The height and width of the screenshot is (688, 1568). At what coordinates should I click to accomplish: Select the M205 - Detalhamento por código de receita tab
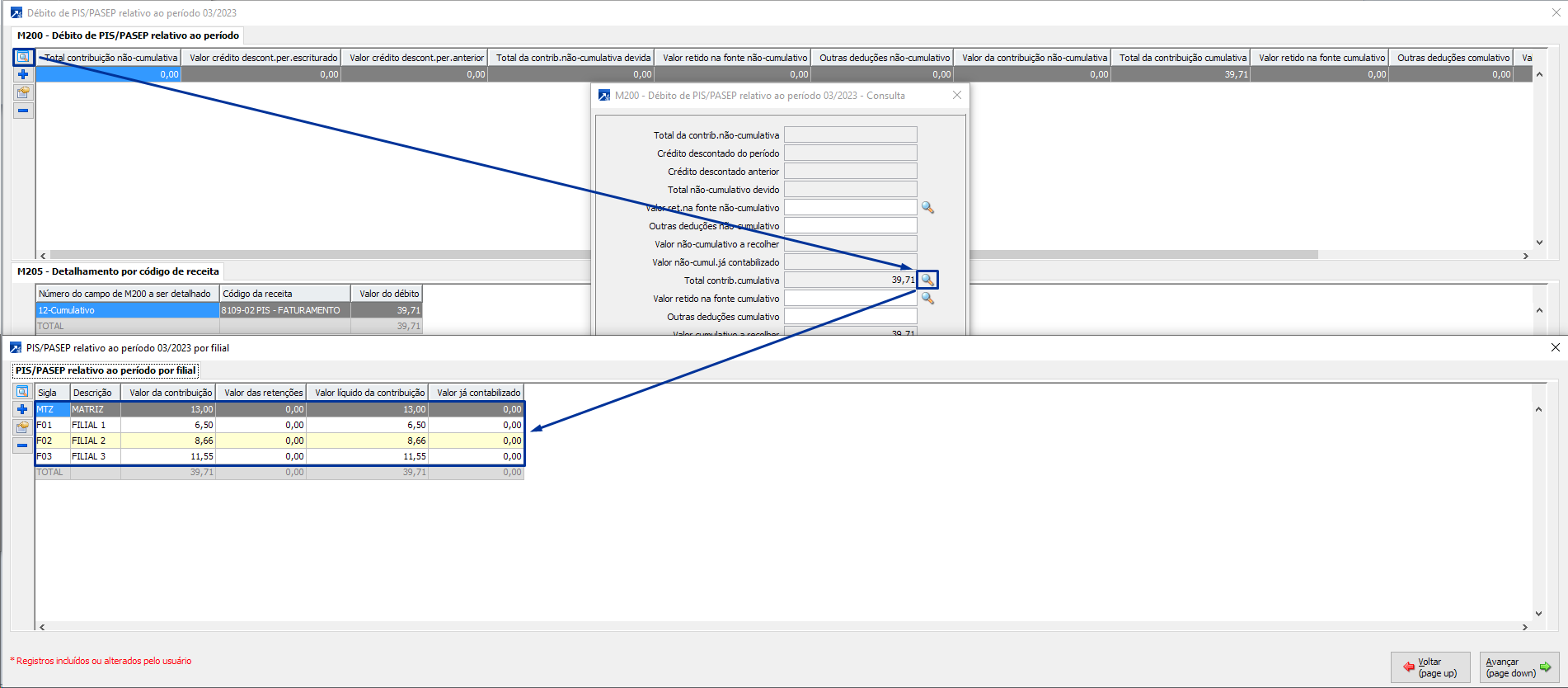[118, 271]
